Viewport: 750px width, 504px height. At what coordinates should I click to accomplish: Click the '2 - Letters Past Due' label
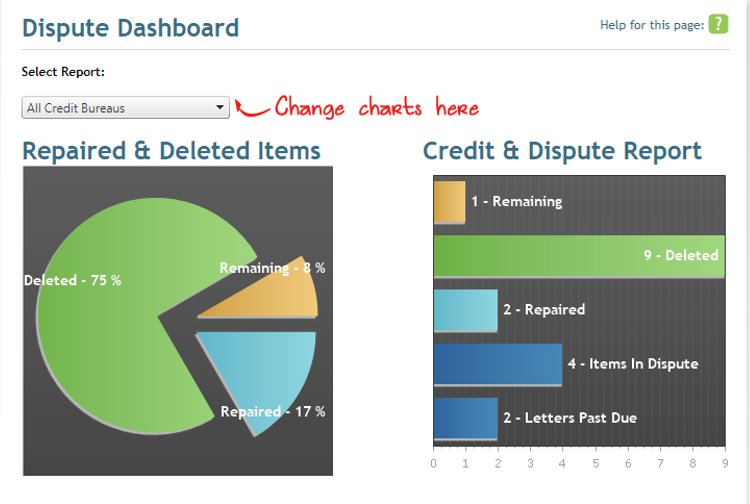tap(567, 418)
